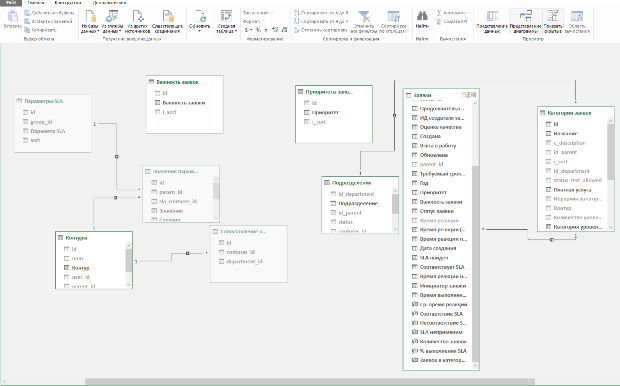Select 'Год' field in Заявки table

424,183
